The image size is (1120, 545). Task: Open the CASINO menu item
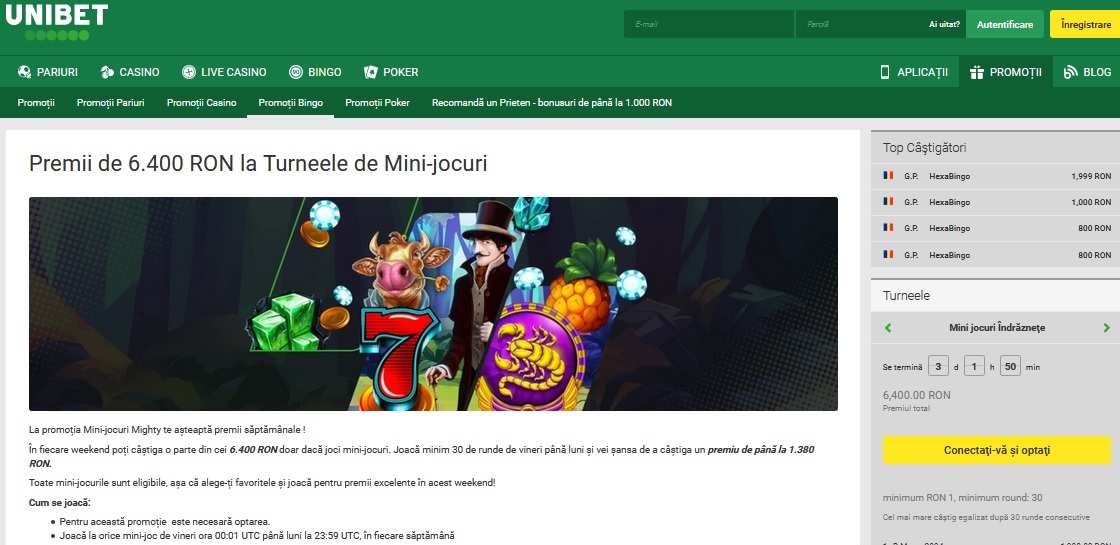tap(130, 72)
